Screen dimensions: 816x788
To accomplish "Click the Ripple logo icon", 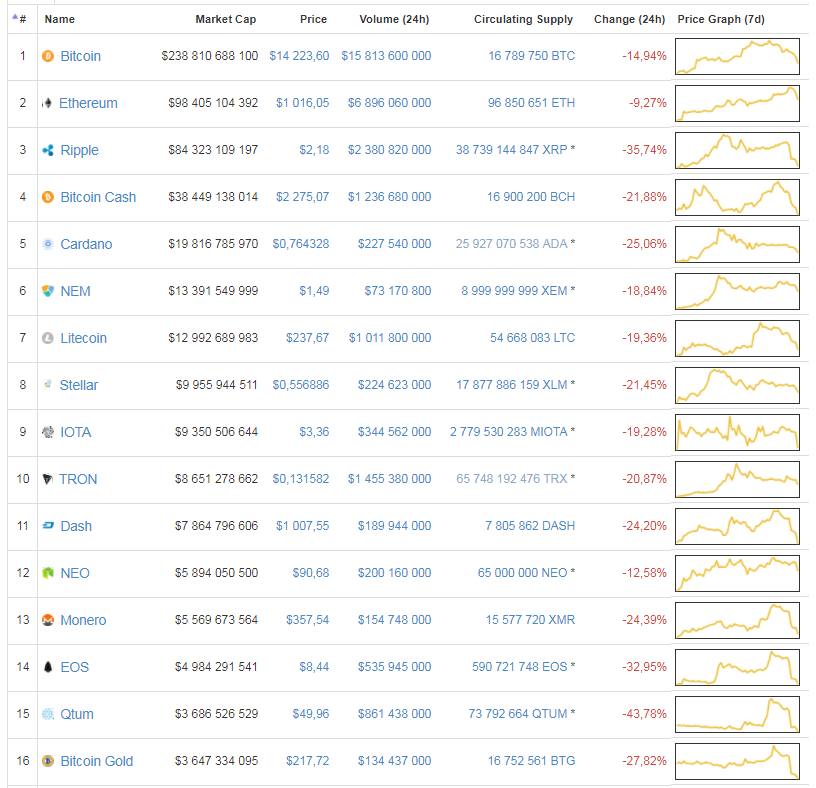I will click(48, 150).
